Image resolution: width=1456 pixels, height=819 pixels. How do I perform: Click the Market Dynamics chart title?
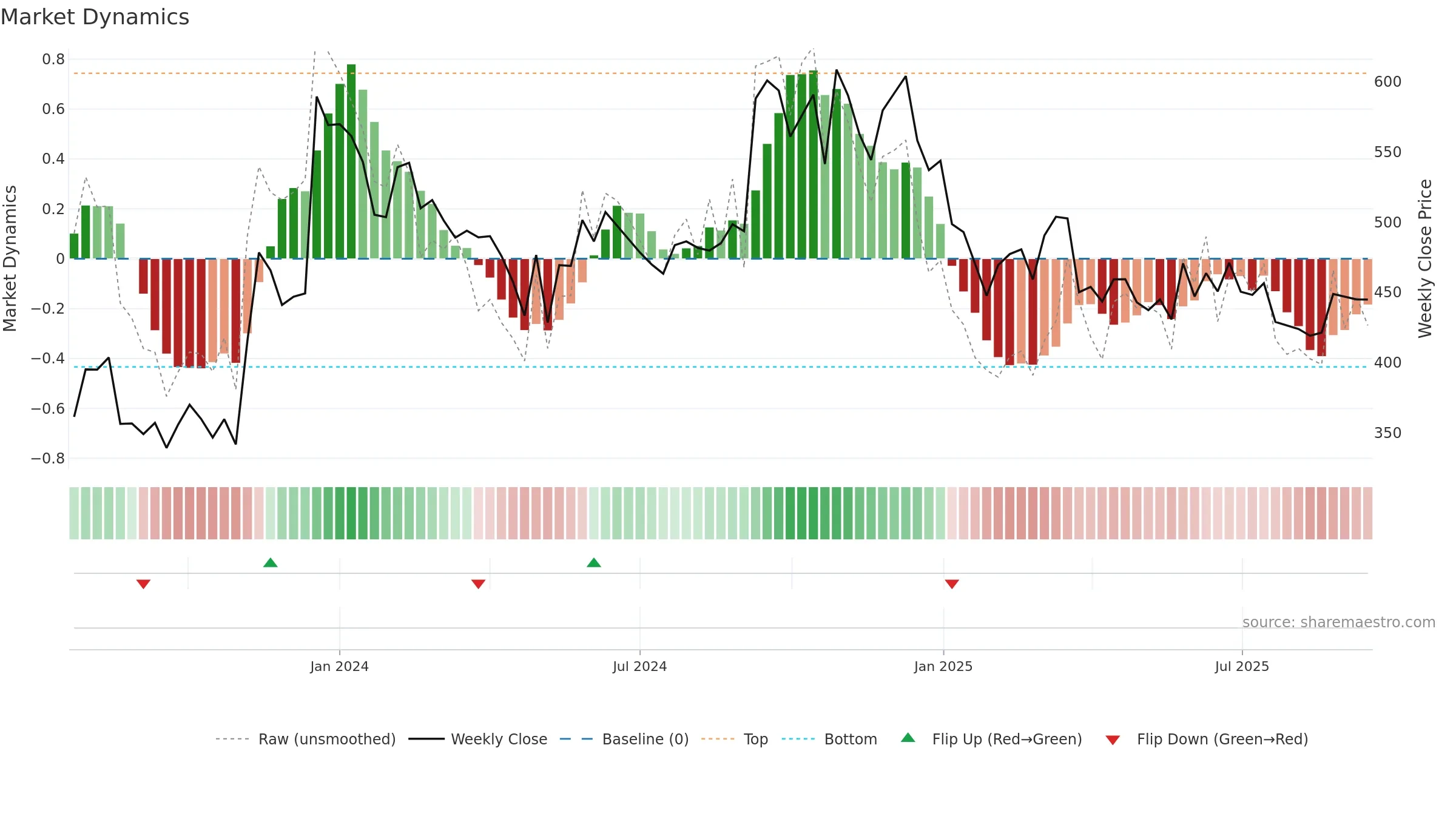click(95, 17)
